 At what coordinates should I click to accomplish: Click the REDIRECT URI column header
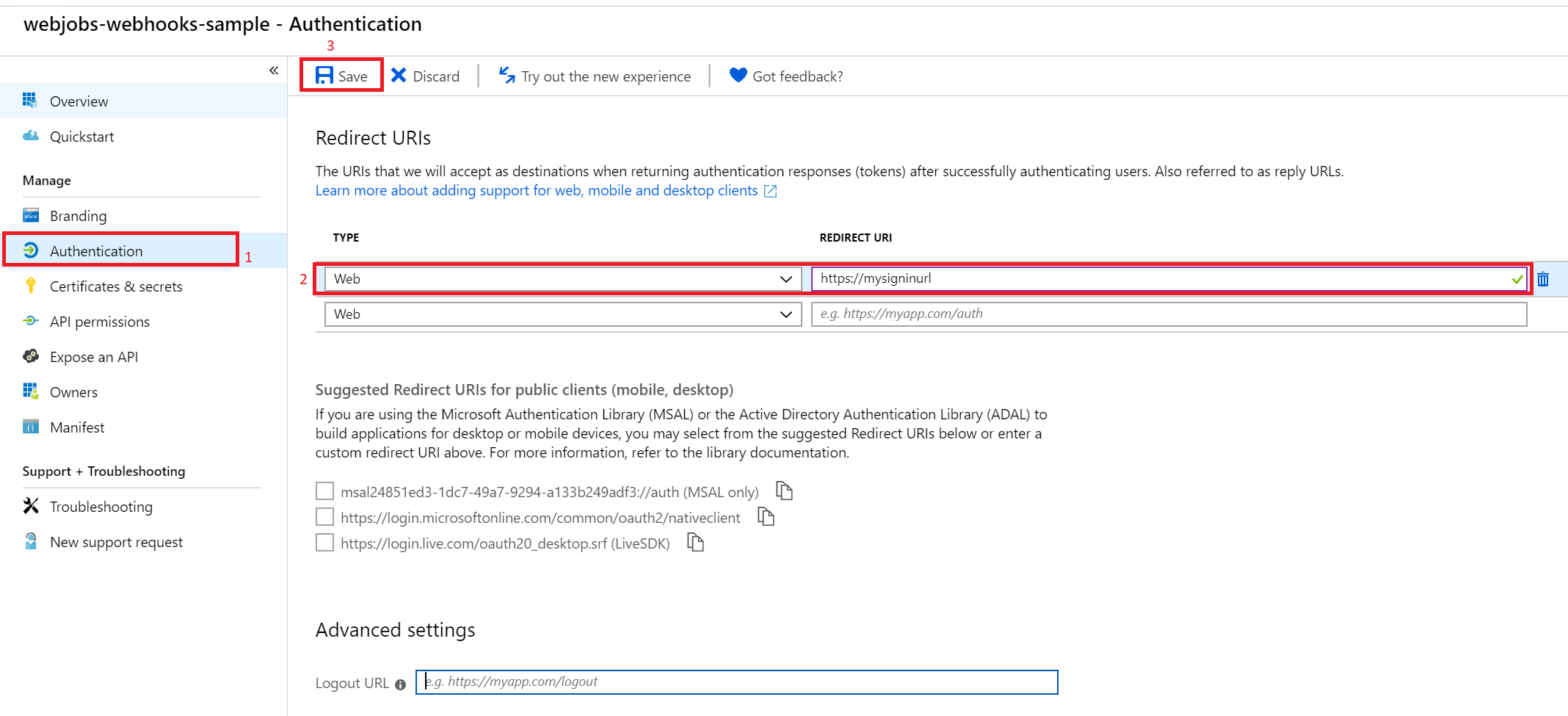click(x=856, y=237)
